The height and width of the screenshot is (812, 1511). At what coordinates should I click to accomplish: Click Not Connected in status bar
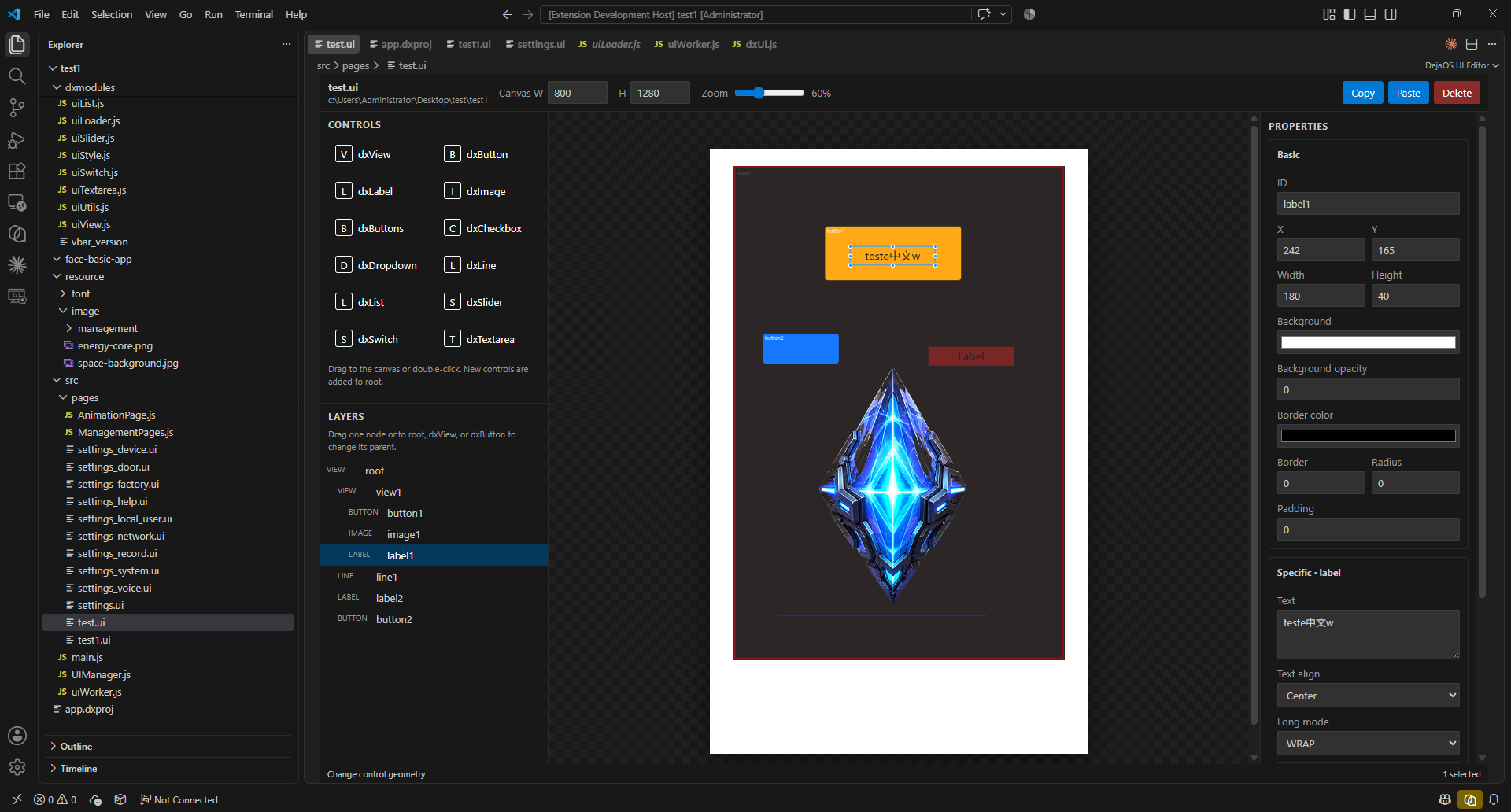coord(179,799)
